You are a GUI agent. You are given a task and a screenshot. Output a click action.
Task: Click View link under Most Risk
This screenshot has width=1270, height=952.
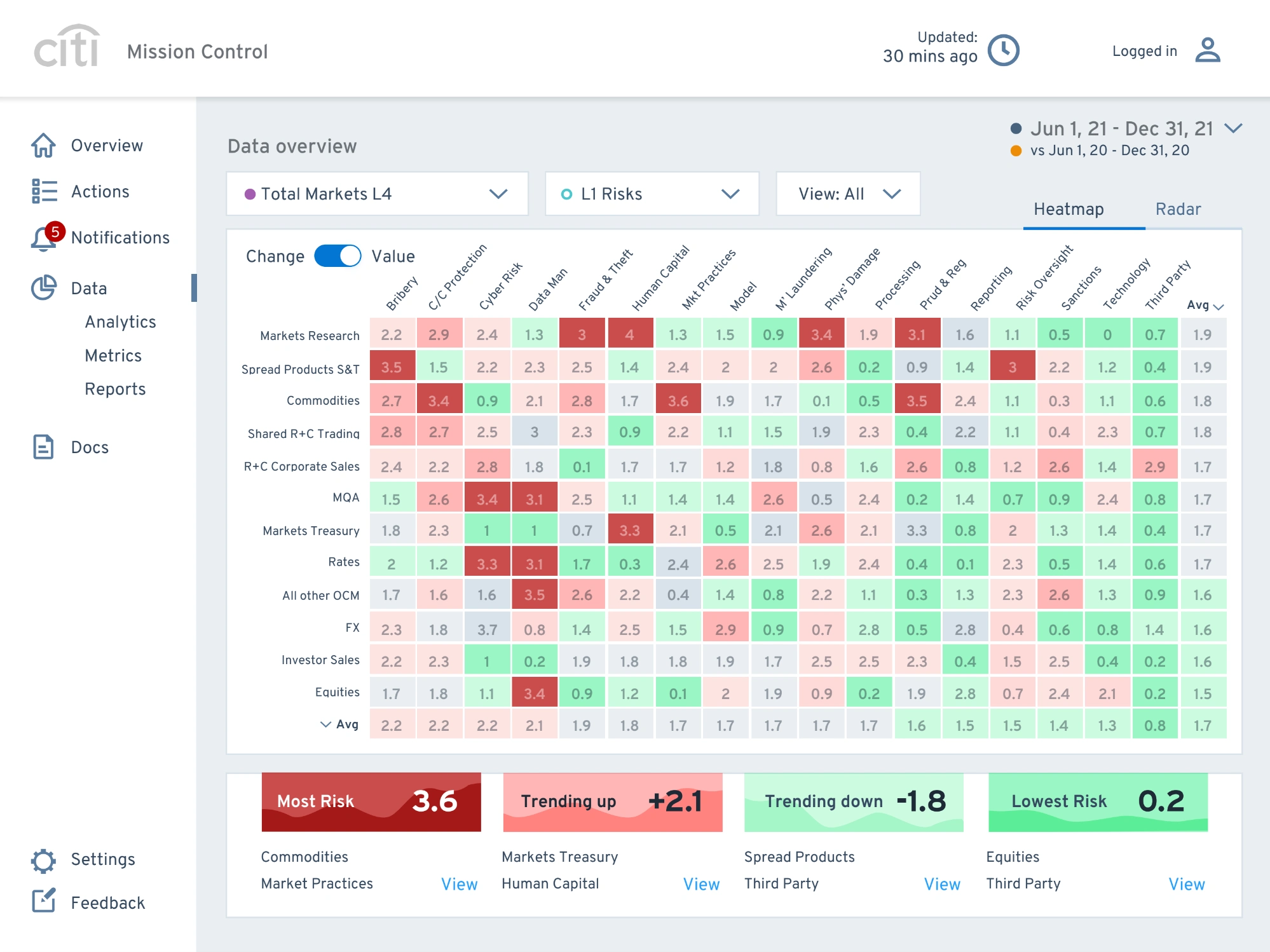click(459, 884)
